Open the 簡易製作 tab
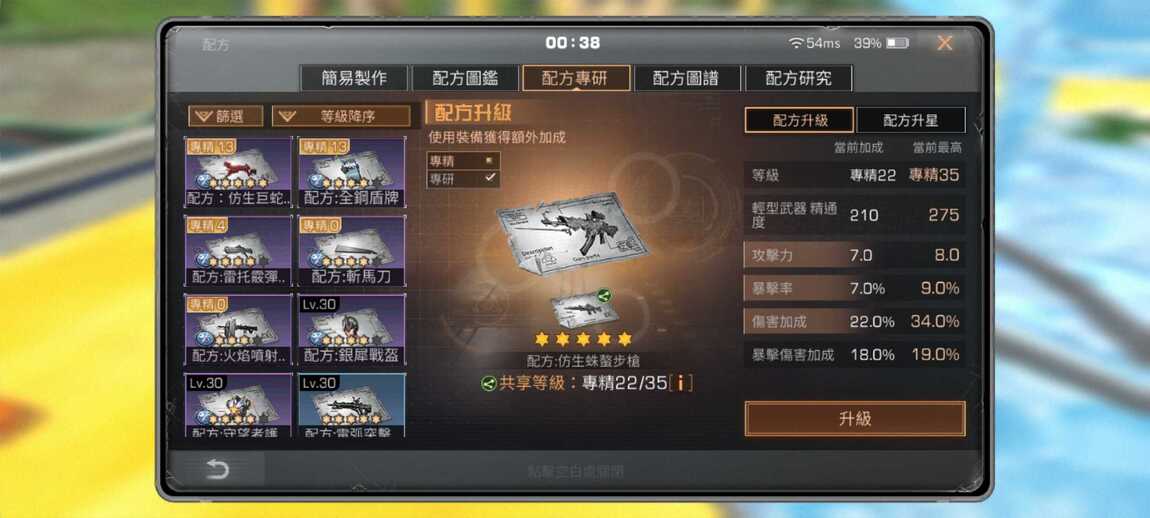The width and height of the screenshot is (1150, 518). [354, 78]
